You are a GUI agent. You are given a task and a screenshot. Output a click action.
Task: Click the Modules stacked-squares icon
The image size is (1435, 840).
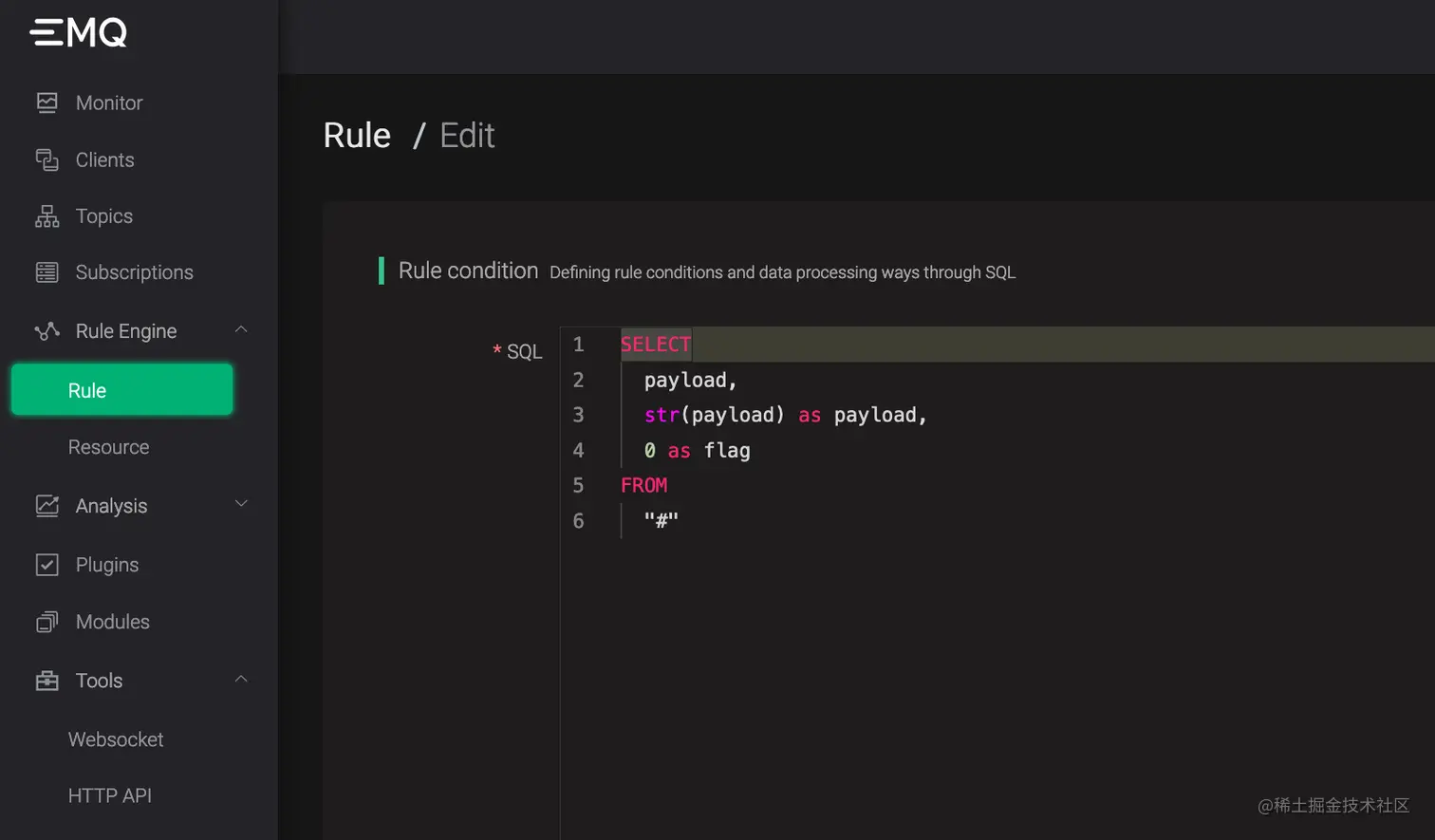click(x=47, y=622)
